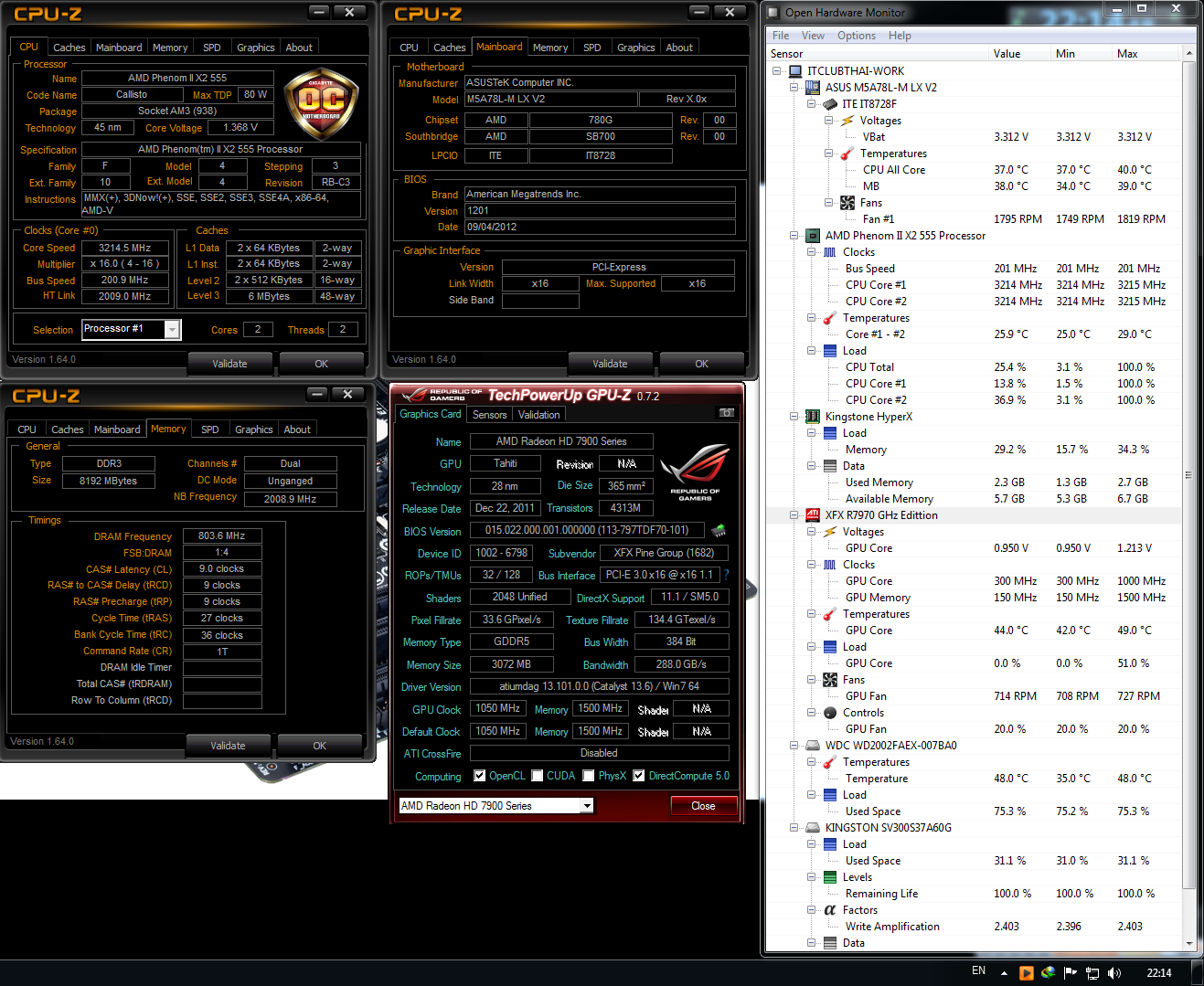This screenshot has width=1204, height=986.
Task: Click the Internet Download Manager tray icon
Action: click(x=1048, y=972)
